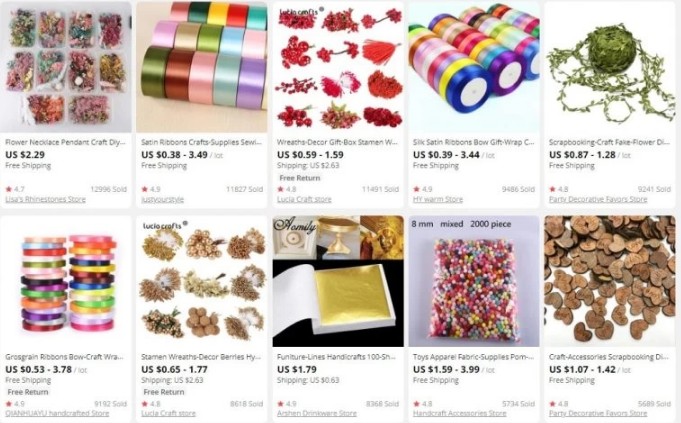Open the gold leaf sheets product image
Screen dimensions: 681x423
(338, 281)
